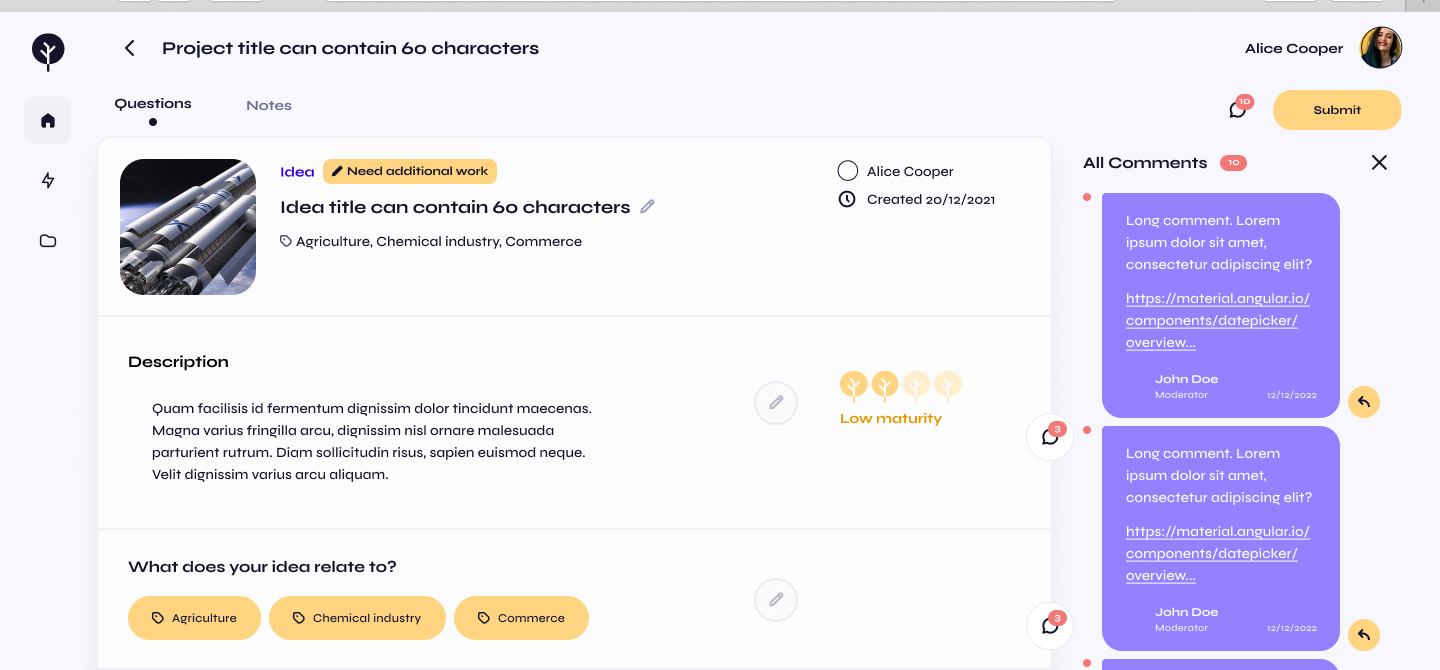Open the folder icon in sidebar
1440x670 pixels.
(x=48, y=241)
